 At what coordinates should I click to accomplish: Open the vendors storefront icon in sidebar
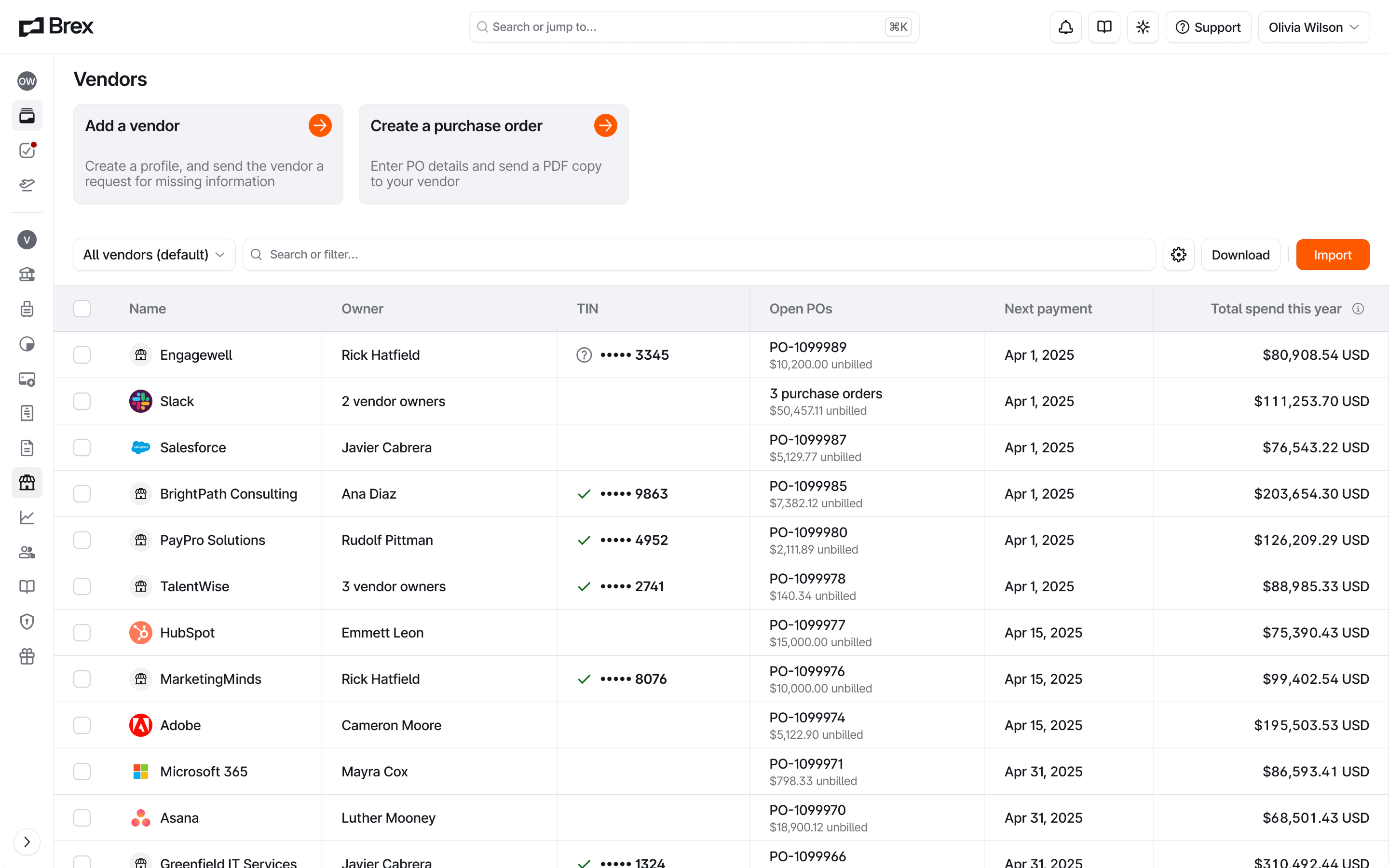click(27, 483)
